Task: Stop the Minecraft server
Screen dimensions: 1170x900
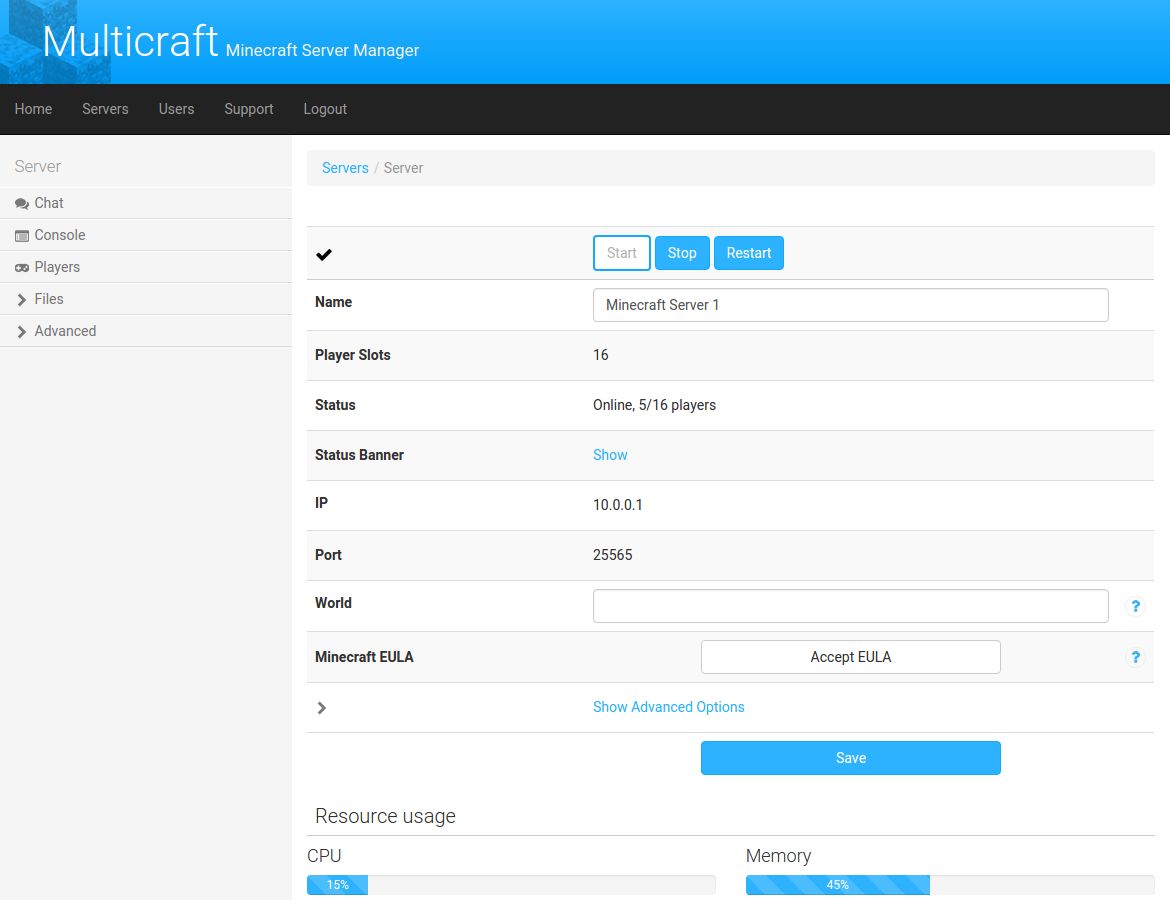Action: pyautogui.click(x=682, y=253)
